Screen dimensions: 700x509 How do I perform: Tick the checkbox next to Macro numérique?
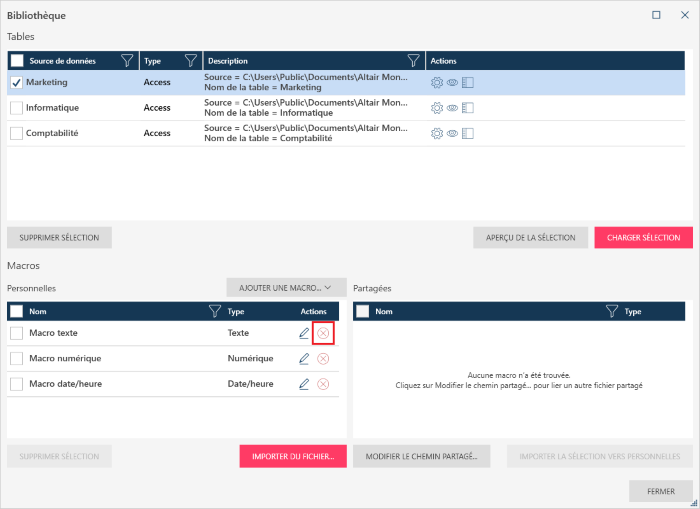click(x=17, y=359)
